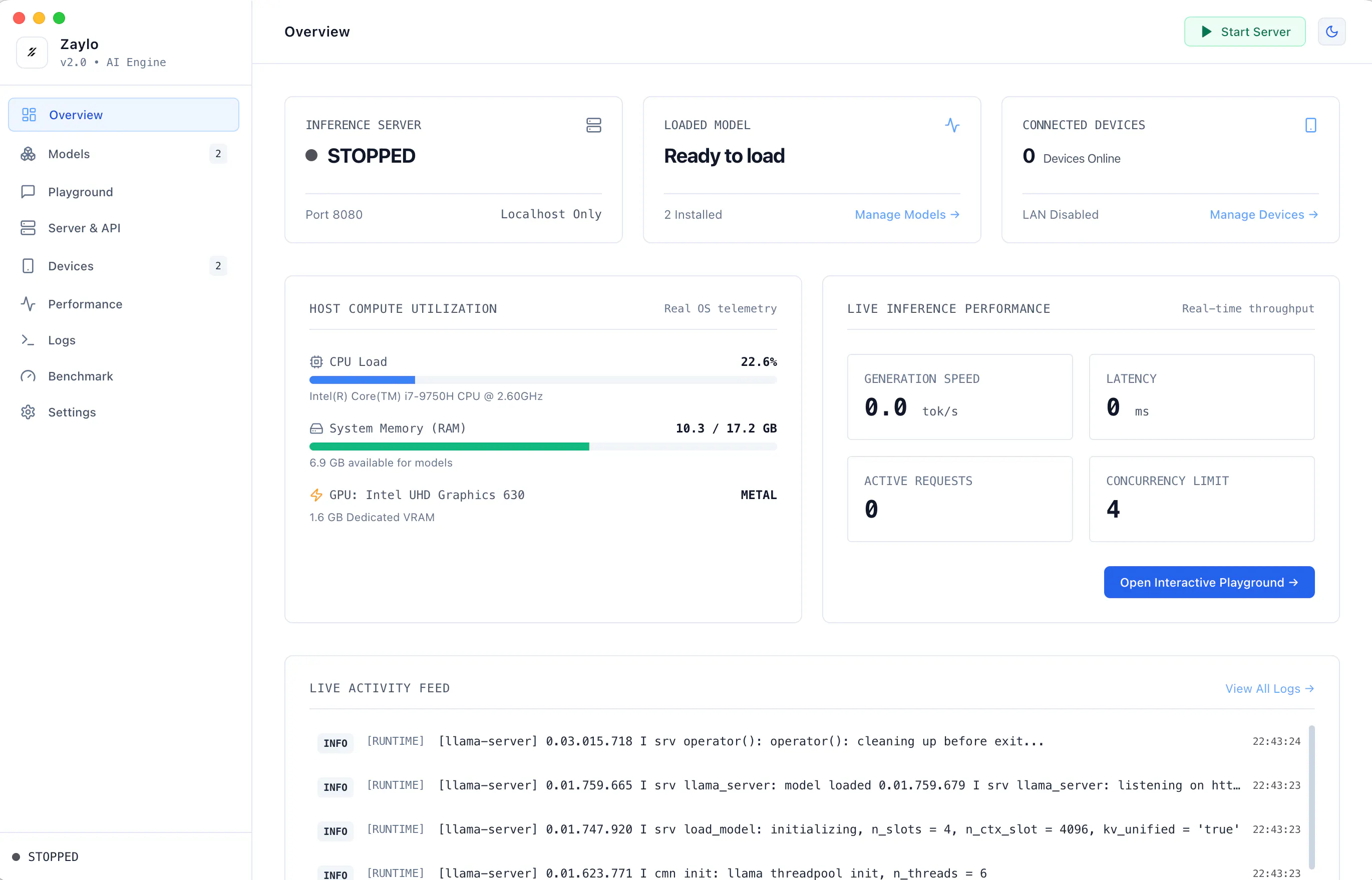Navigate to Server & API
The image size is (1372, 880).
123,227
